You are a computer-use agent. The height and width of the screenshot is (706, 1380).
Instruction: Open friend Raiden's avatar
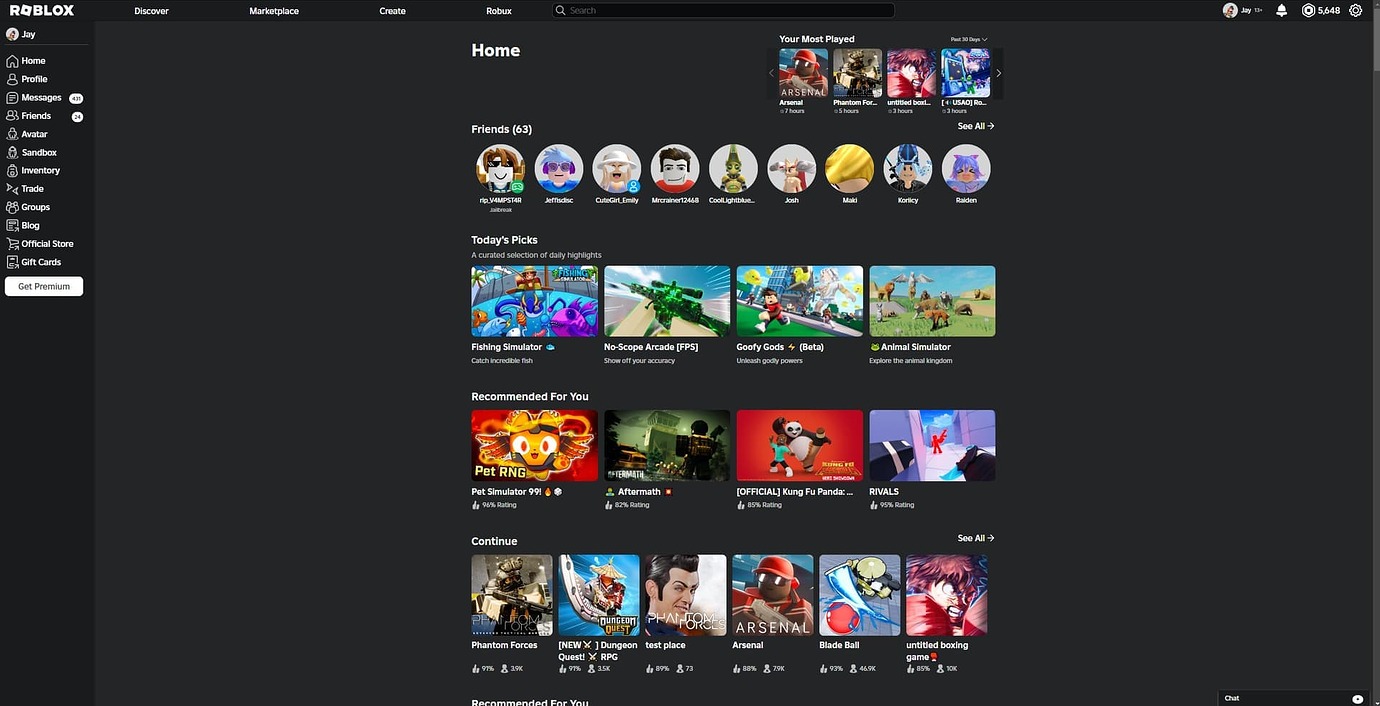pyautogui.click(x=966, y=169)
